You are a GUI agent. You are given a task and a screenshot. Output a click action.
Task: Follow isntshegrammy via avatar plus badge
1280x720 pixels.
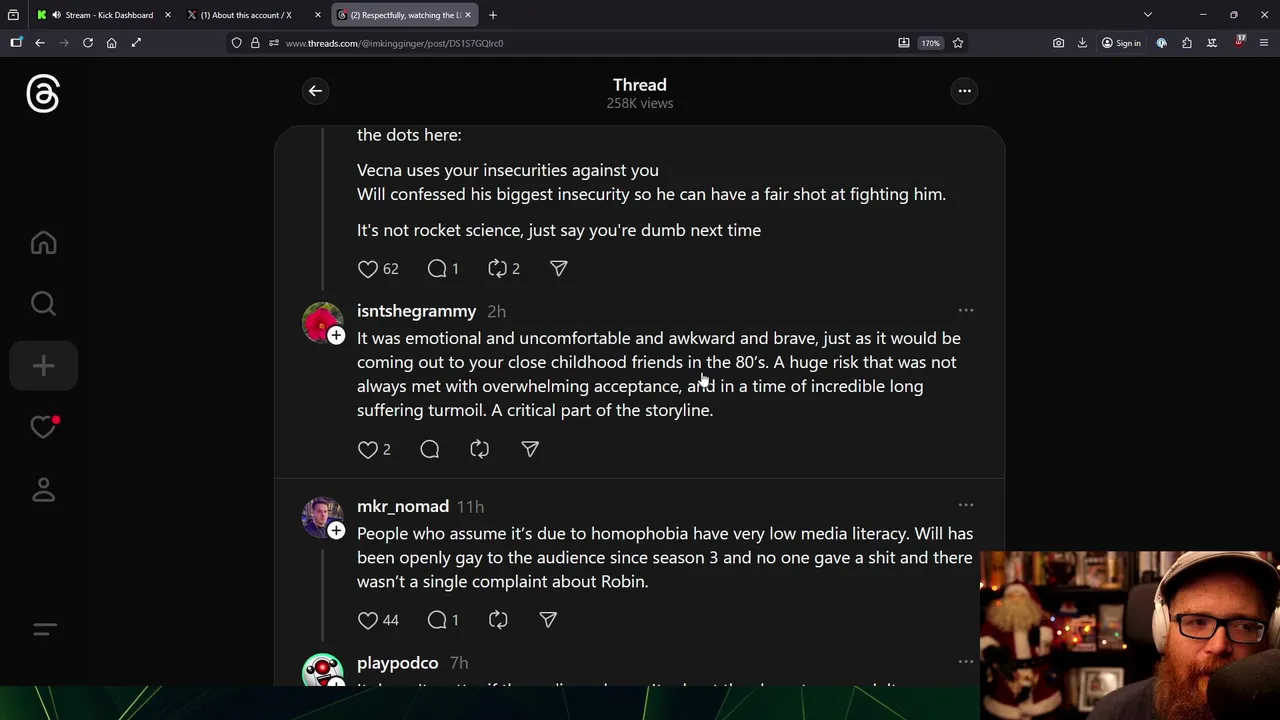336,335
